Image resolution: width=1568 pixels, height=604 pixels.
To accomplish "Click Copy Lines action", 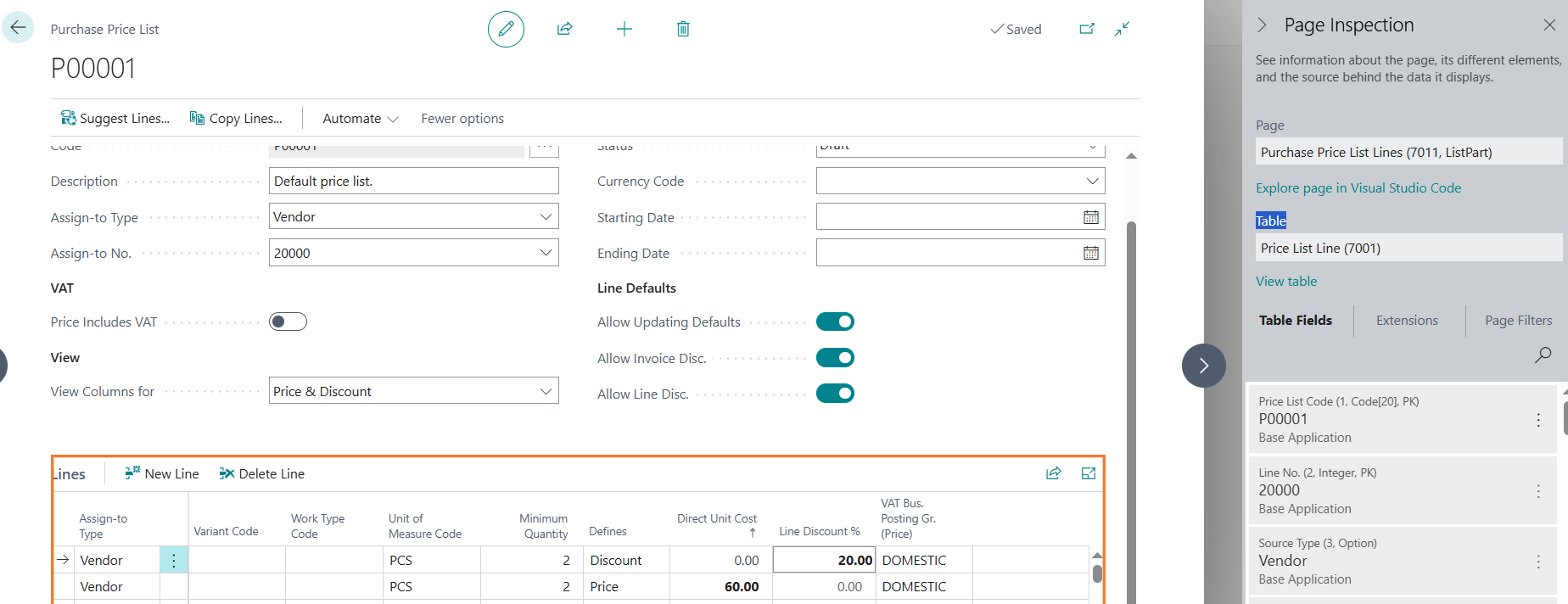I will [235, 118].
